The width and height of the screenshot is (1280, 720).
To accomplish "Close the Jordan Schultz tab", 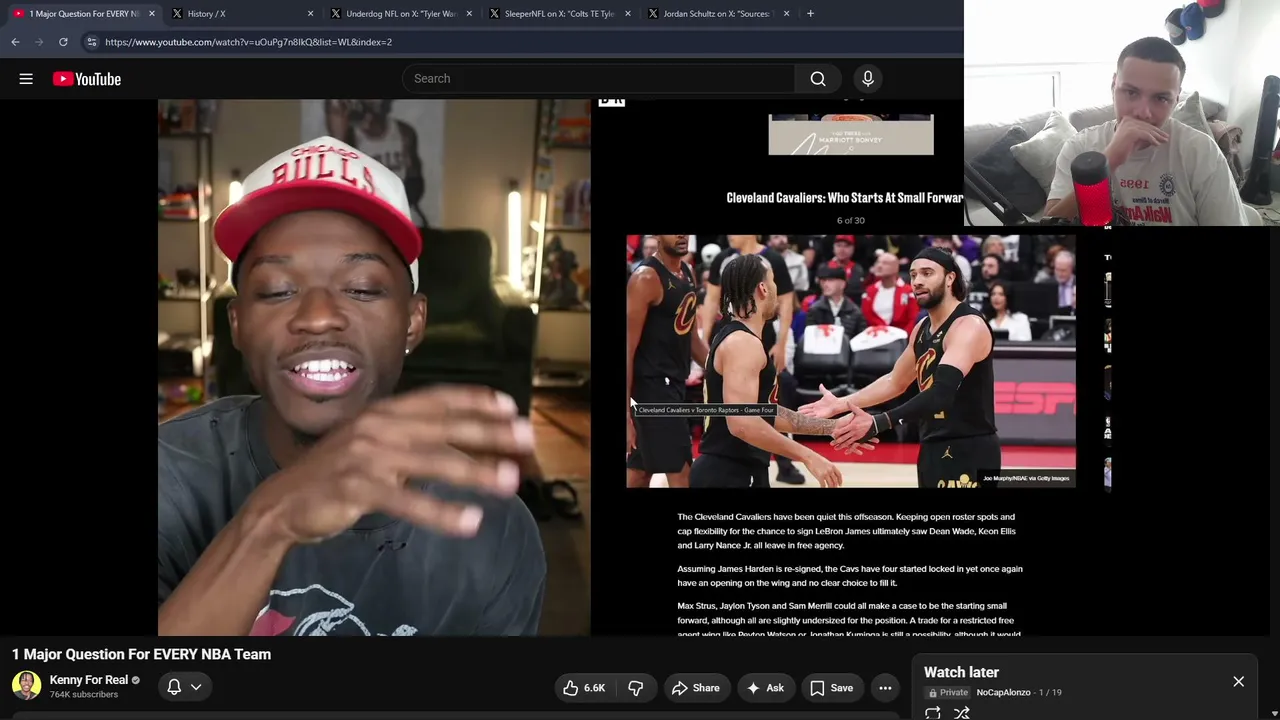I will point(786,14).
